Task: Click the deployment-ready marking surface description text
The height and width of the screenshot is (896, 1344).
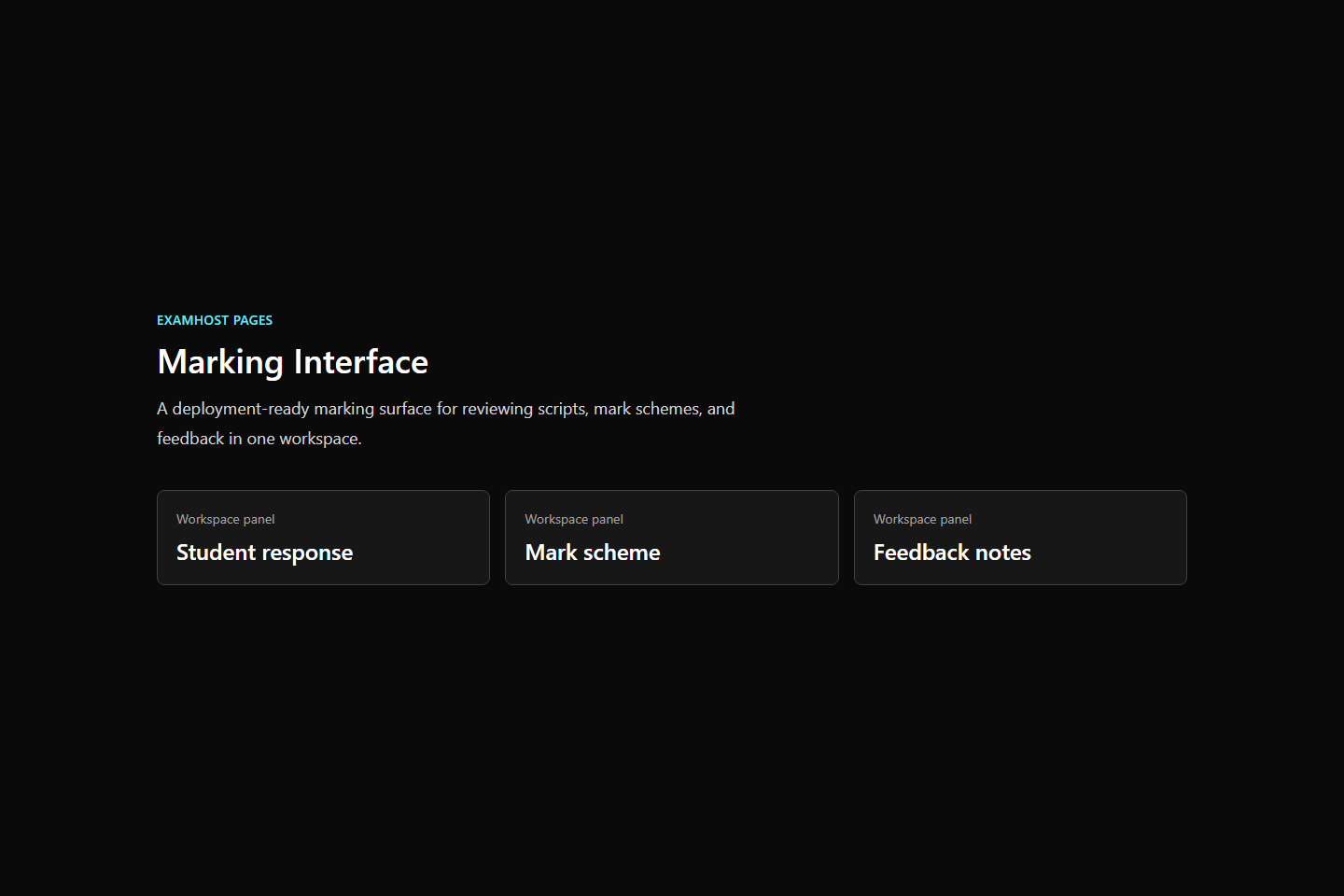Action: tap(446, 423)
